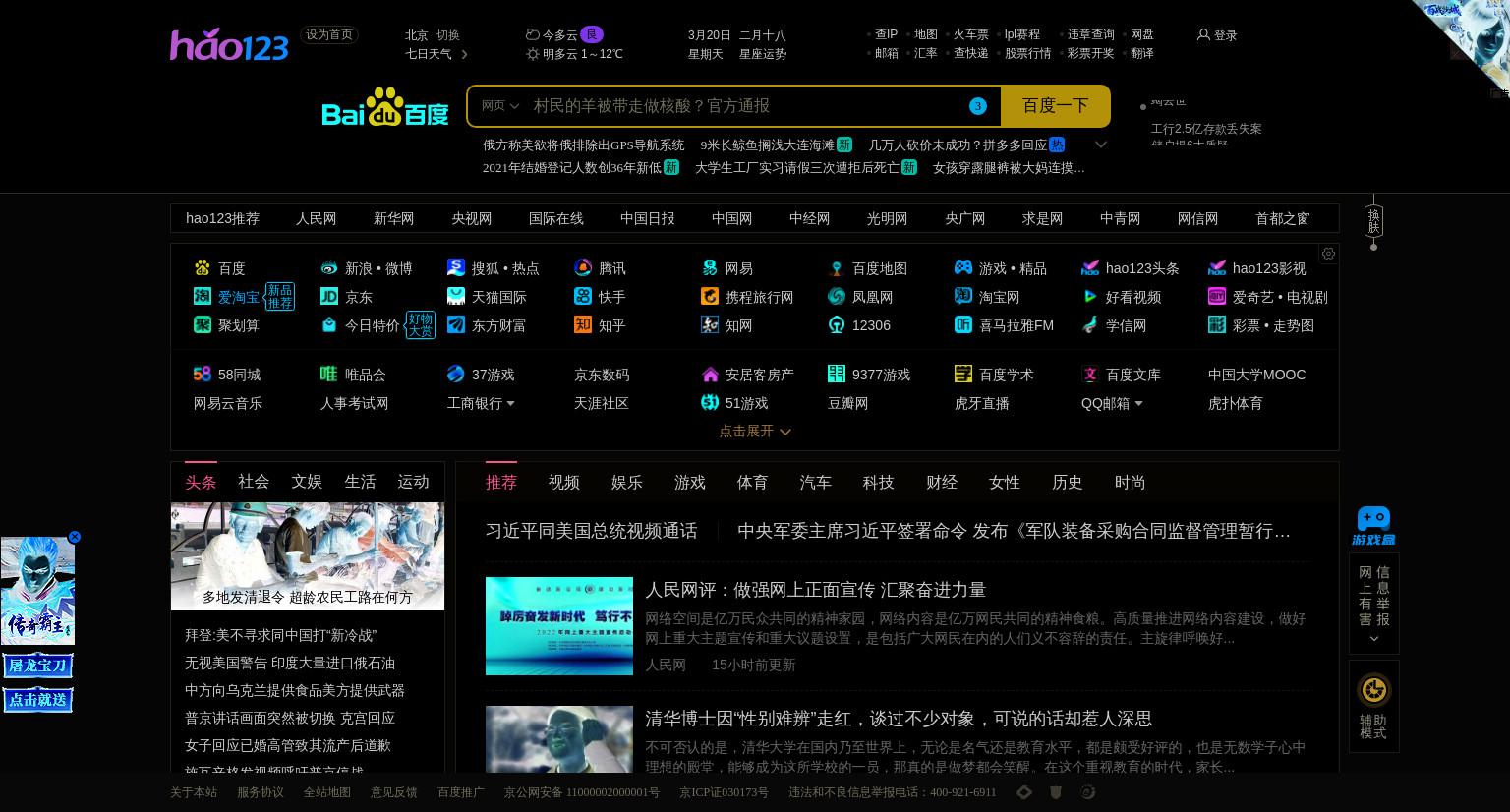The height and width of the screenshot is (812, 1510).
Task: Open the Phoenix 凤凰网 icon
Action: (837, 296)
